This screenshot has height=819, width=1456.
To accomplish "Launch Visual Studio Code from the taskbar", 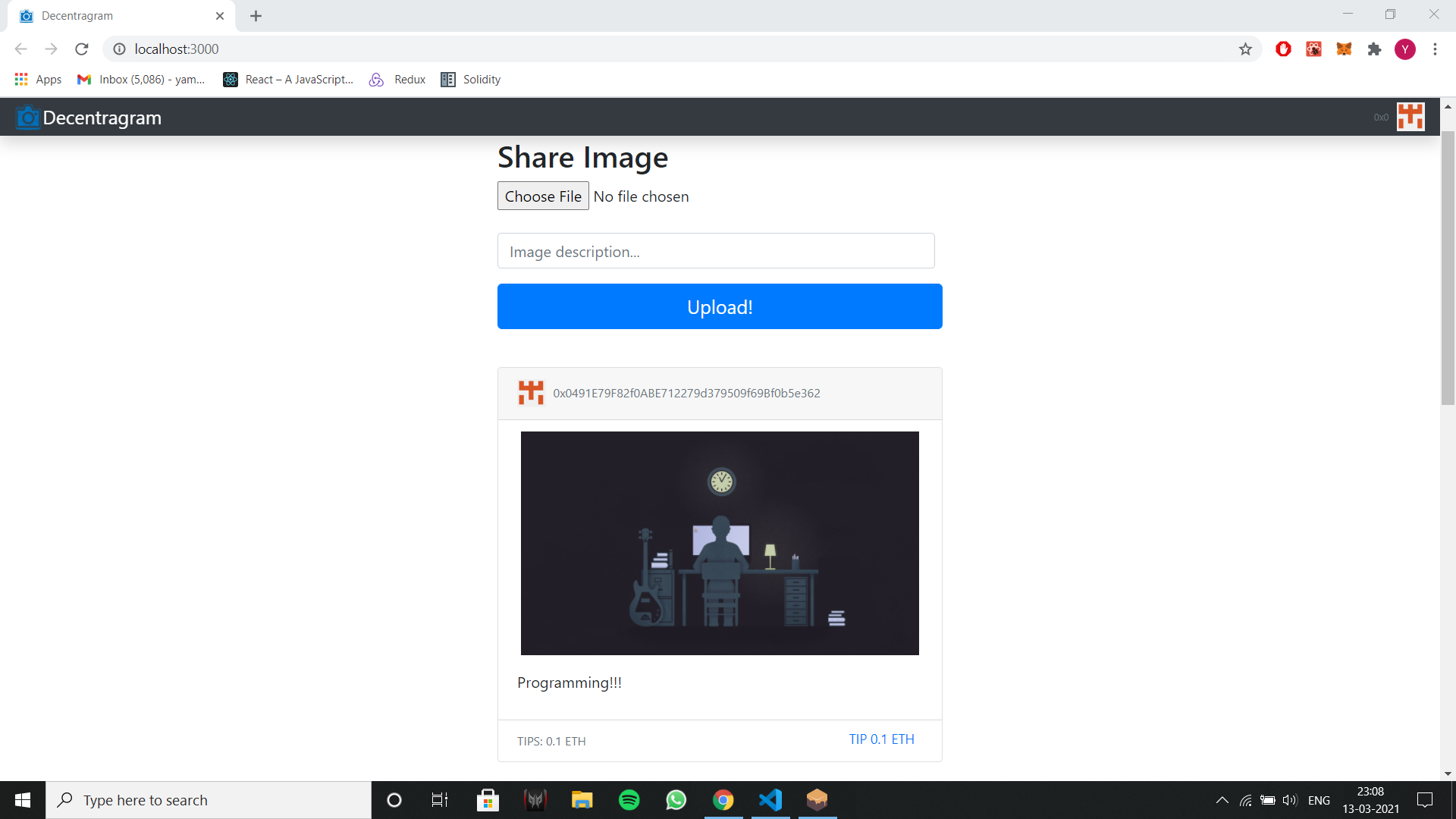I will pos(770,800).
